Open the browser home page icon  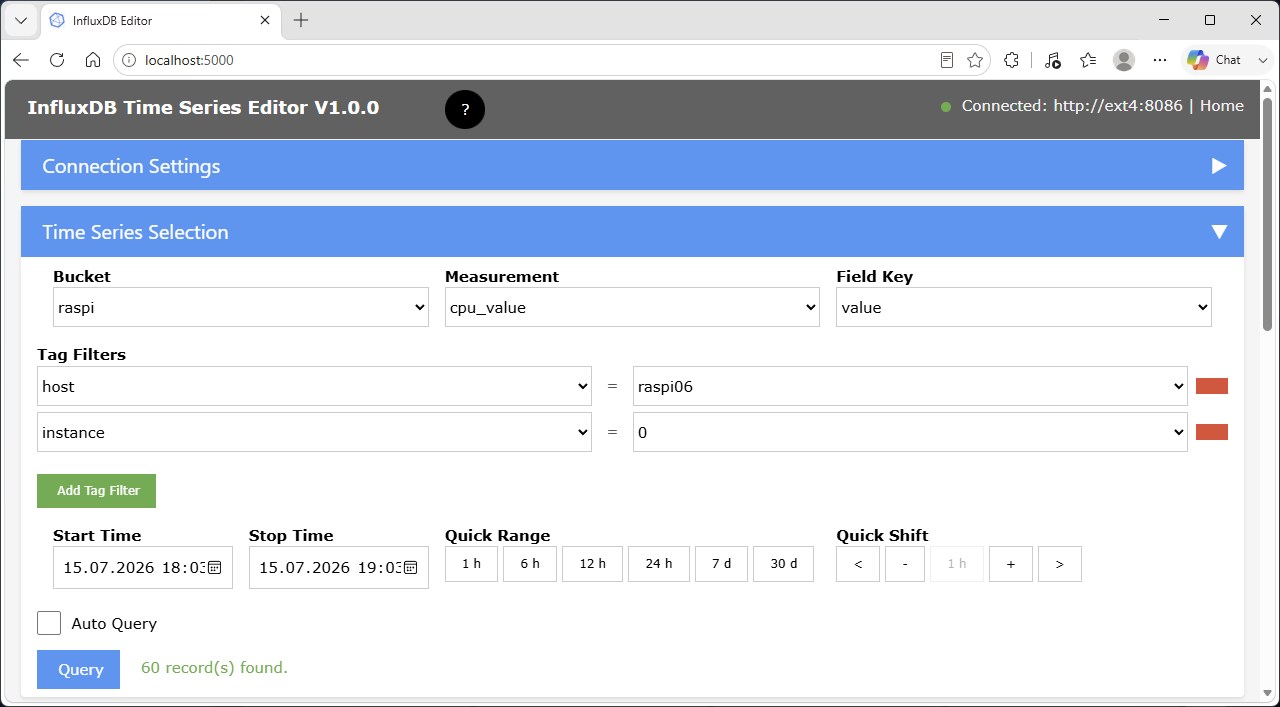(x=93, y=60)
